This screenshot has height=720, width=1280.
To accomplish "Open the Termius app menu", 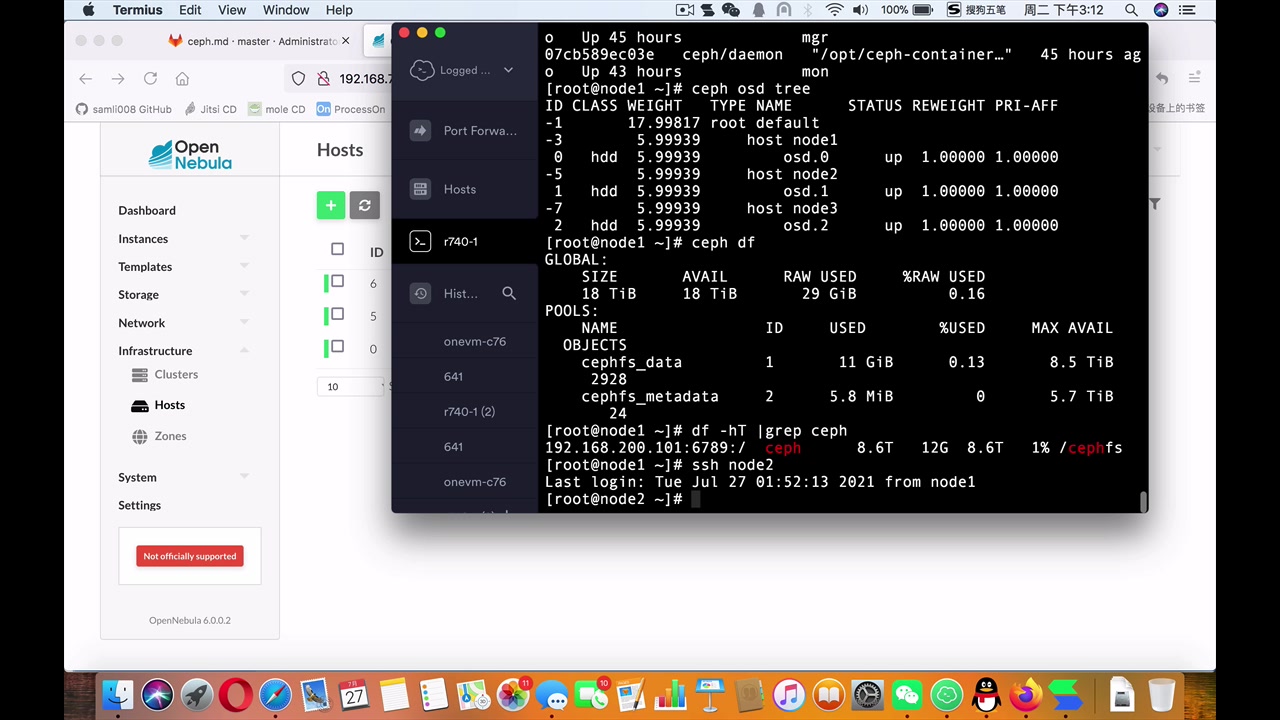I will tap(137, 10).
